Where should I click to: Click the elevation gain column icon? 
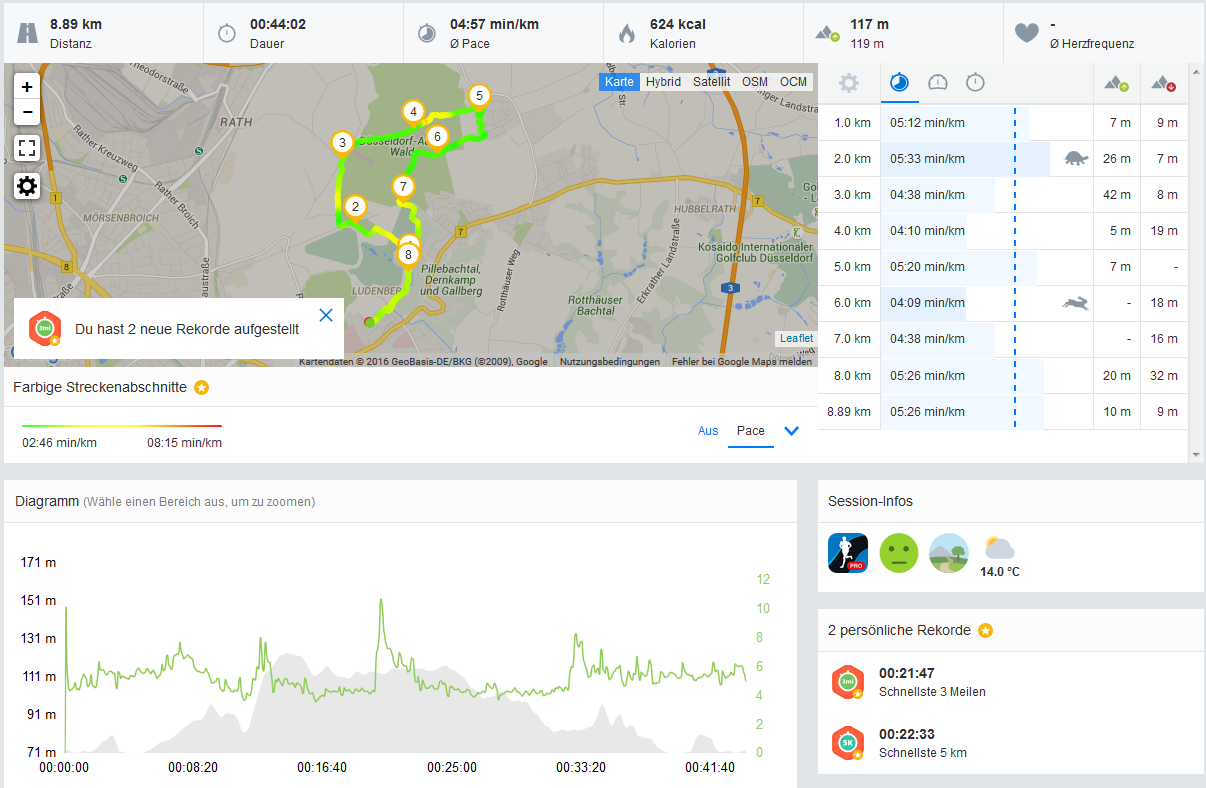(1117, 84)
